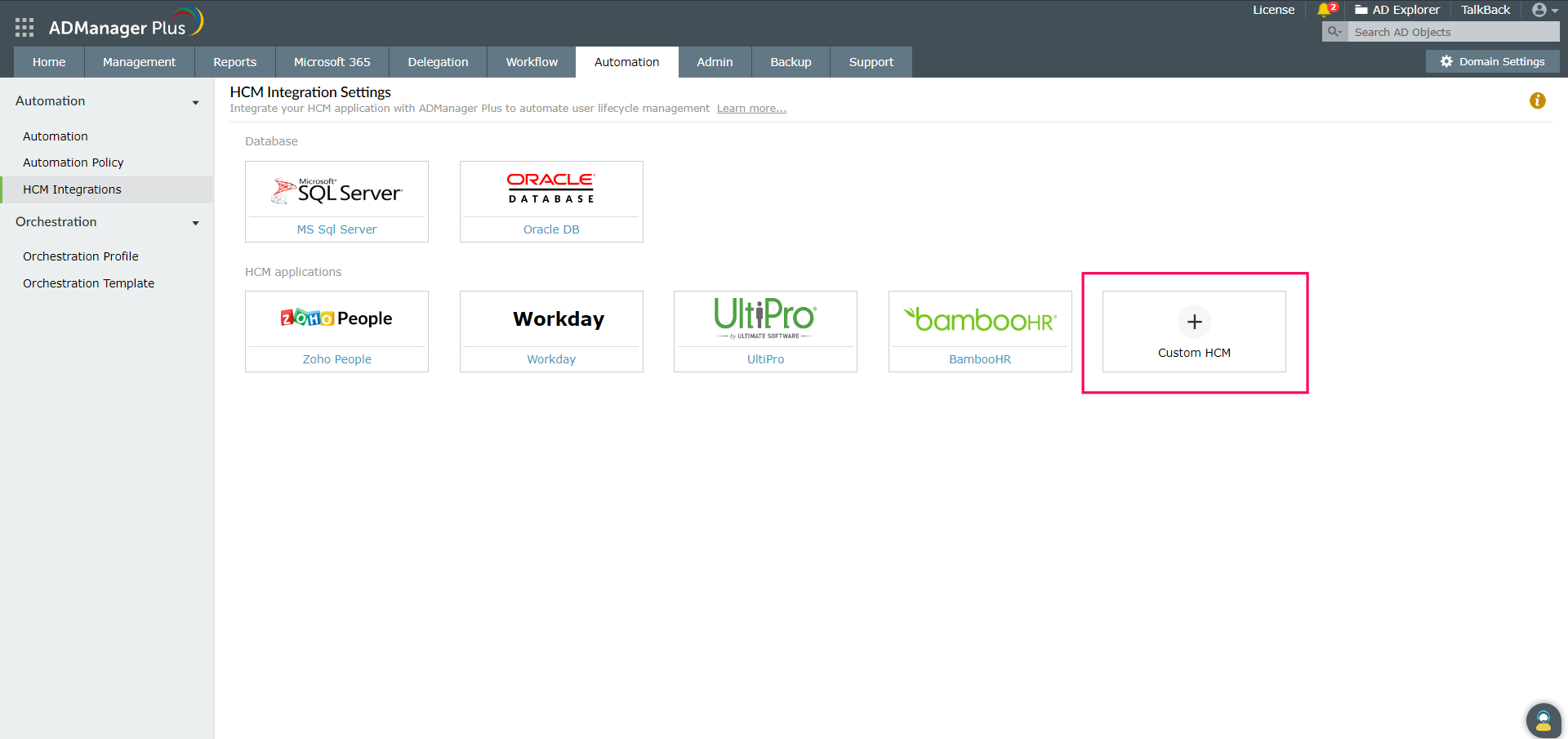Viewport: 1568px width, 739px height.
Task: Click the Search AD Objects field
Action: pos(1453,32)
